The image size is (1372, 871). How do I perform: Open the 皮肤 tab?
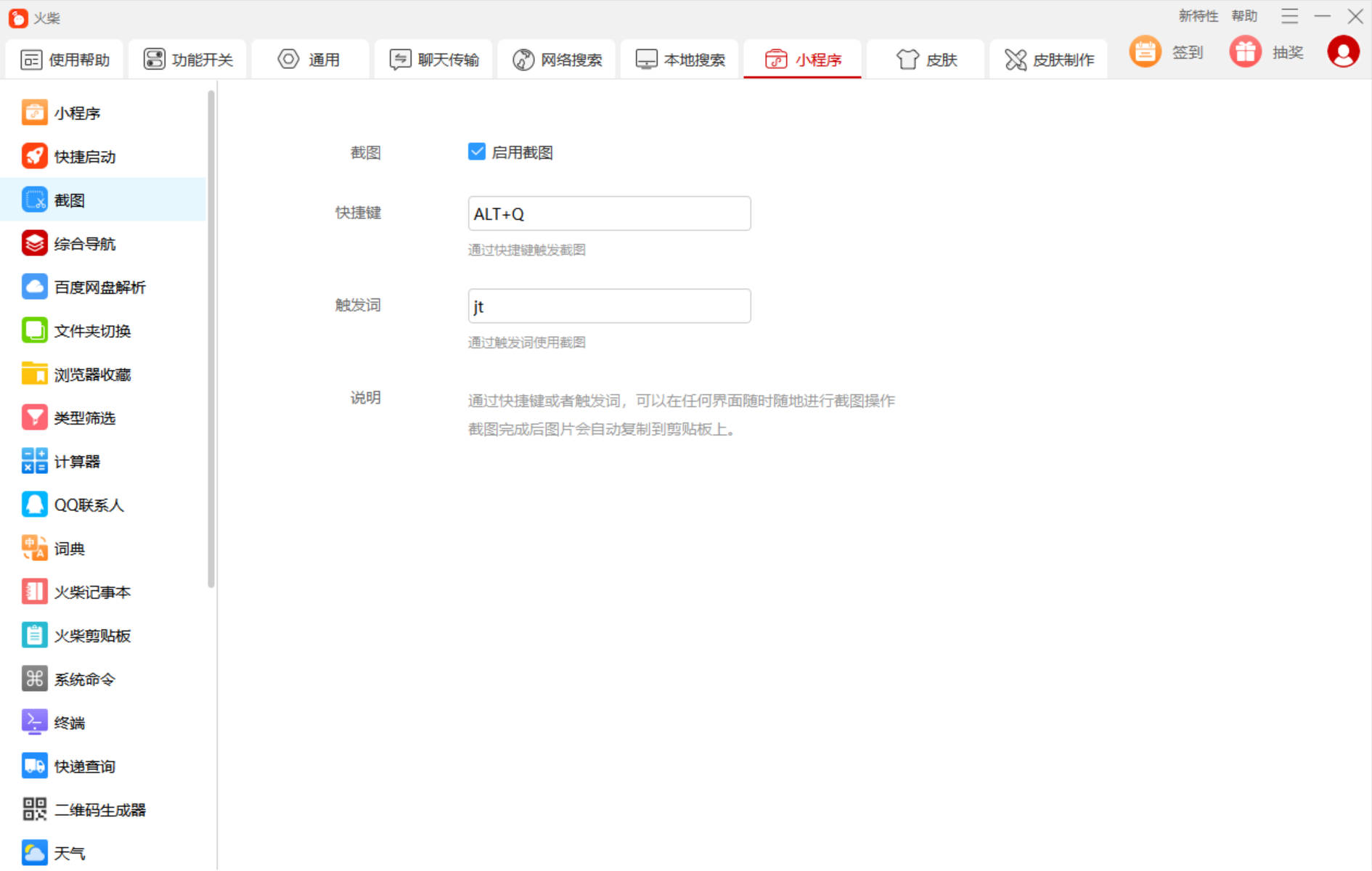926,60
